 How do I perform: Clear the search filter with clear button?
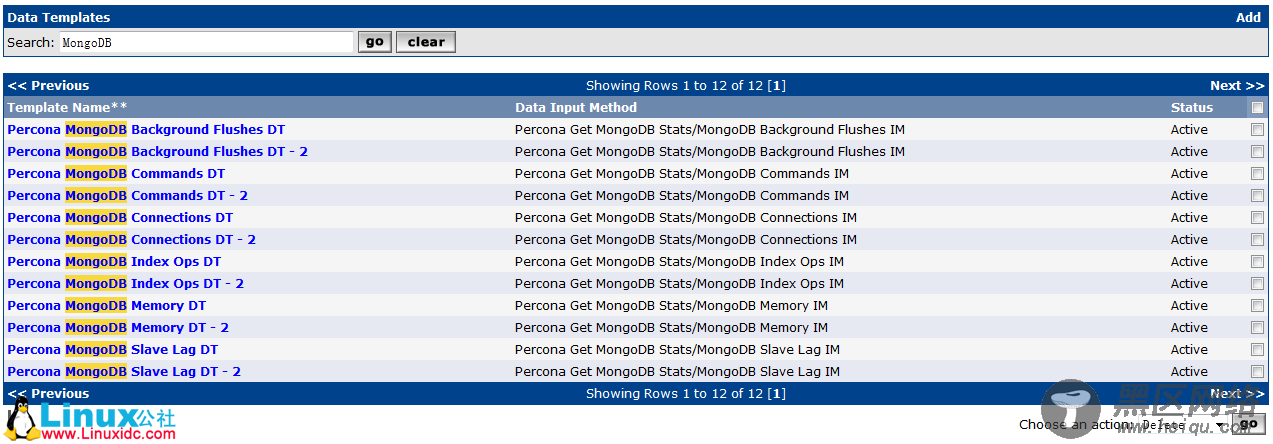point(426,42)
